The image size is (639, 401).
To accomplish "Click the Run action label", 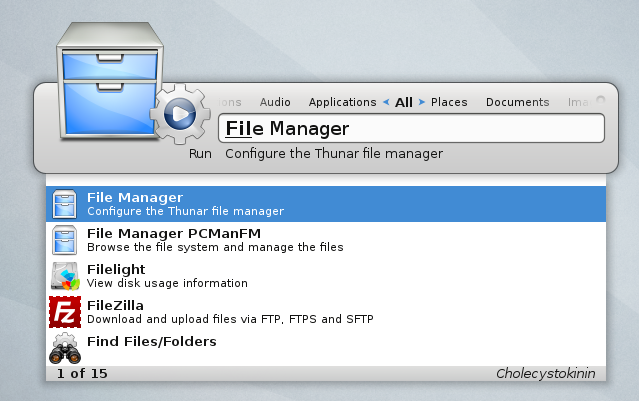I will tap(200, 154).
